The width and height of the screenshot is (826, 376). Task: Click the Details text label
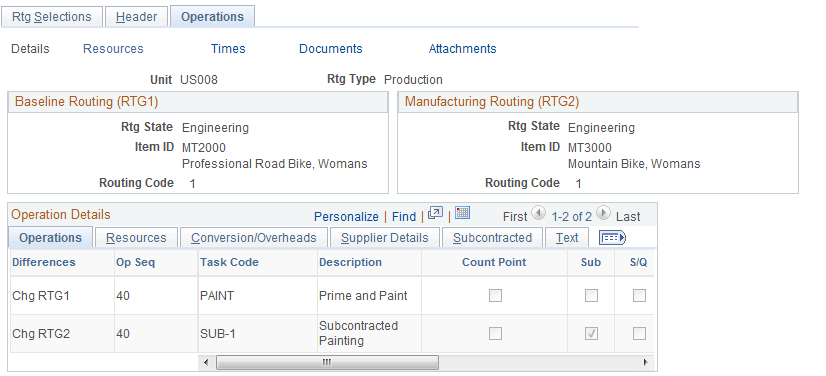coord(30,49)
